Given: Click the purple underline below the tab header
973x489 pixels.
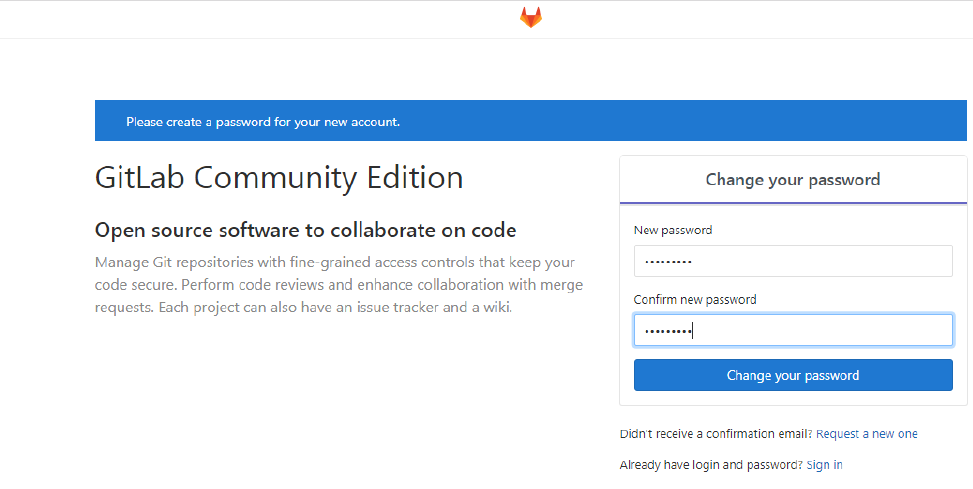Looking at the screenshot, I should 792,203.
